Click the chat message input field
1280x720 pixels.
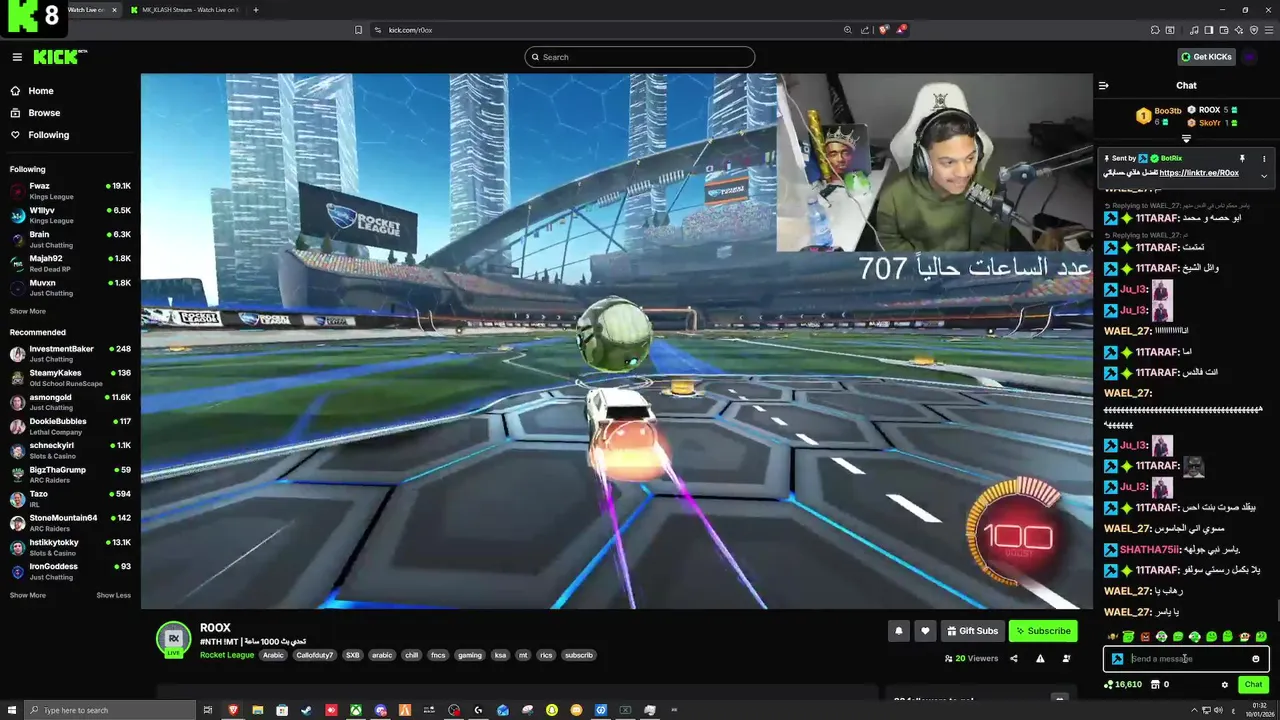tap(1186, 659)
